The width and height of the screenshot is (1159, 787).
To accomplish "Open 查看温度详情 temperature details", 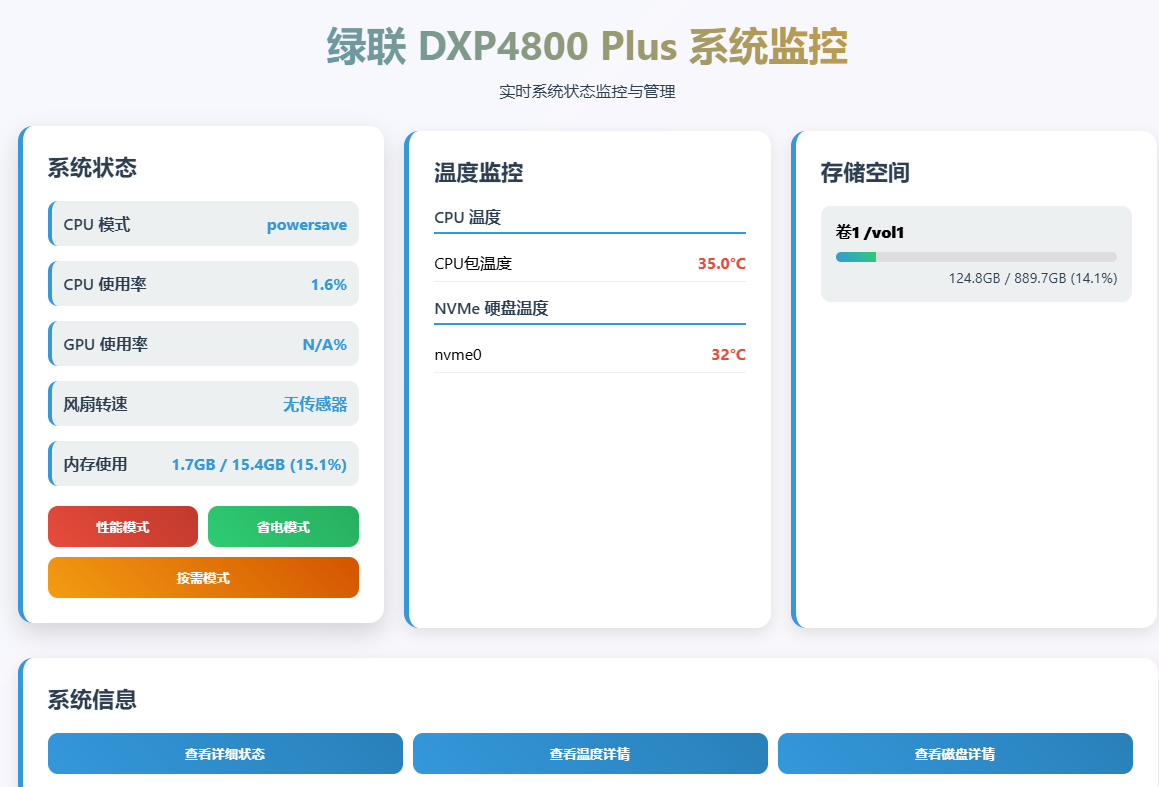I will 590,753.
